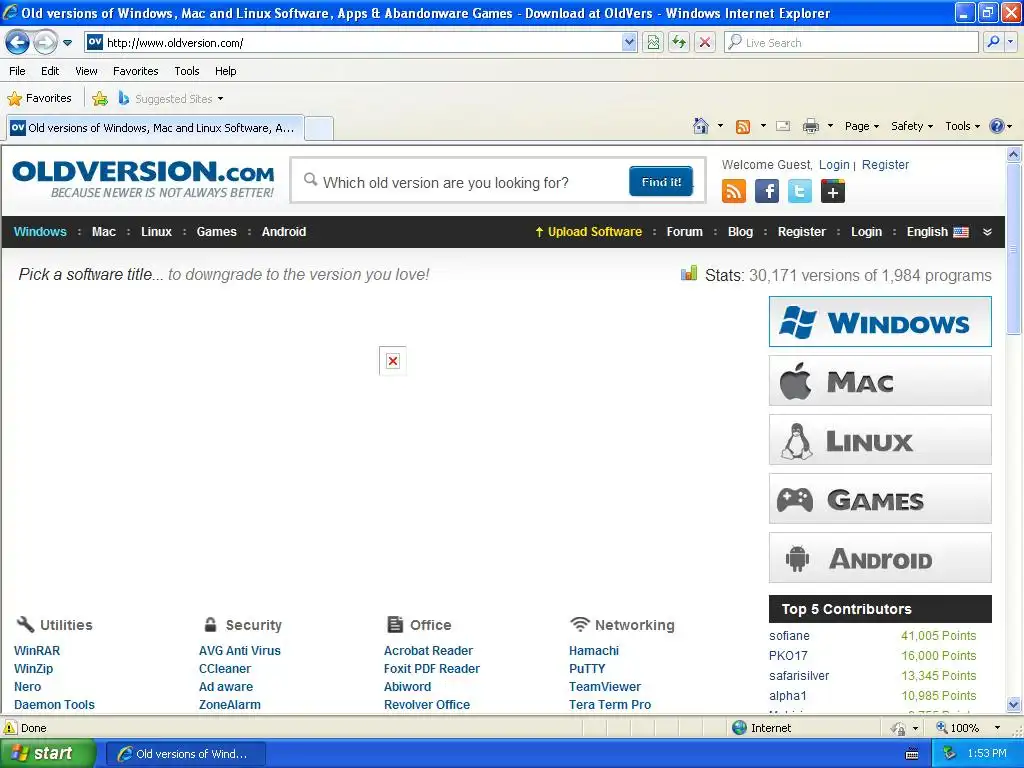
Task: Click the Print icon in command bar
Action: pos(810,126)
